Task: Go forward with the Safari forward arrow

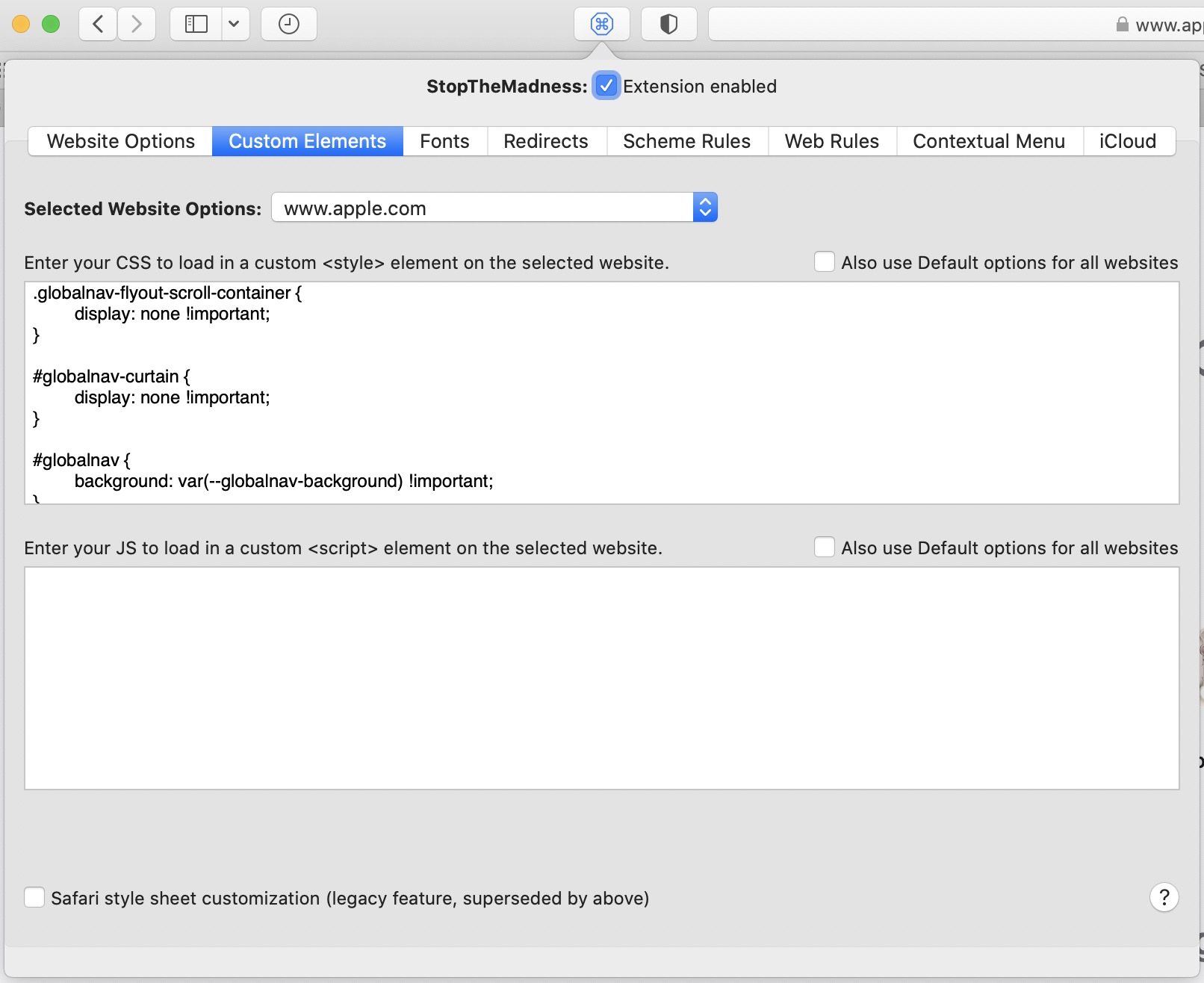Action: 137,24
